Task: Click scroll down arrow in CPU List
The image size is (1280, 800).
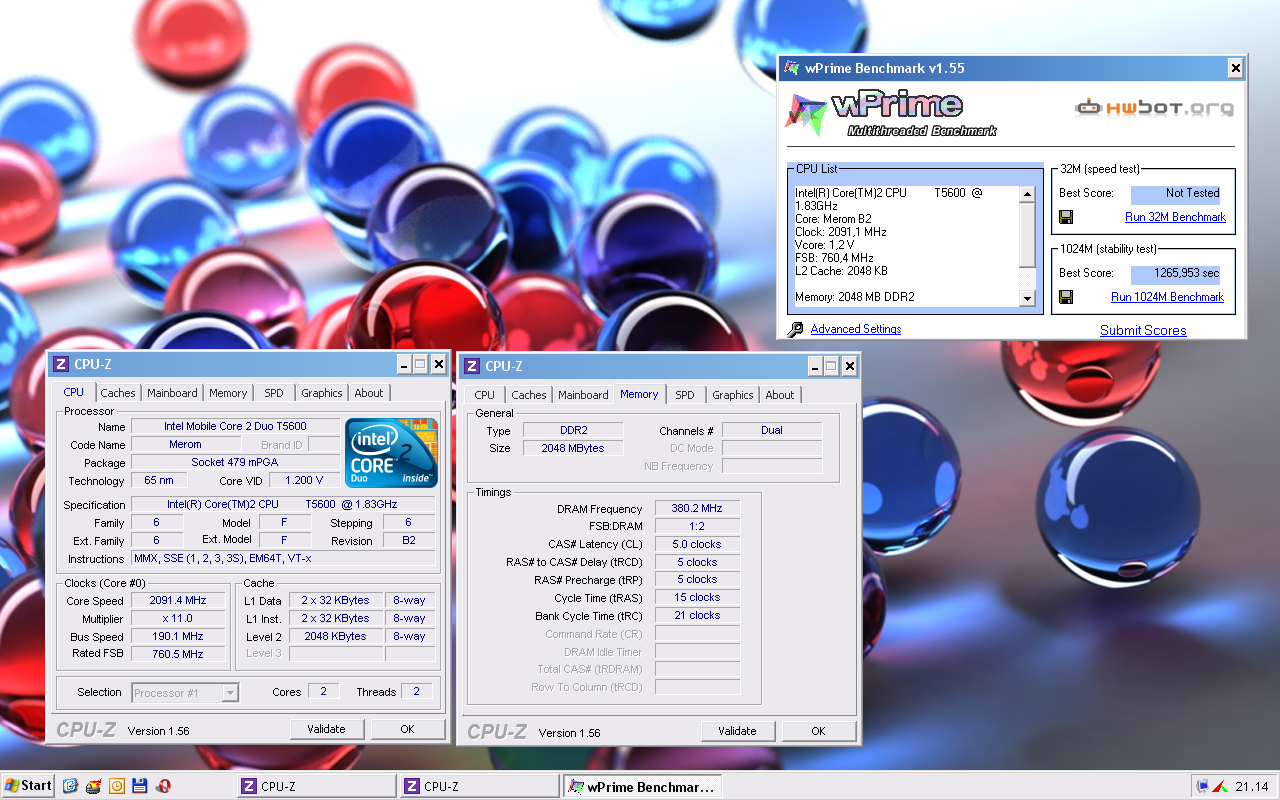Action: [1027, 298]
